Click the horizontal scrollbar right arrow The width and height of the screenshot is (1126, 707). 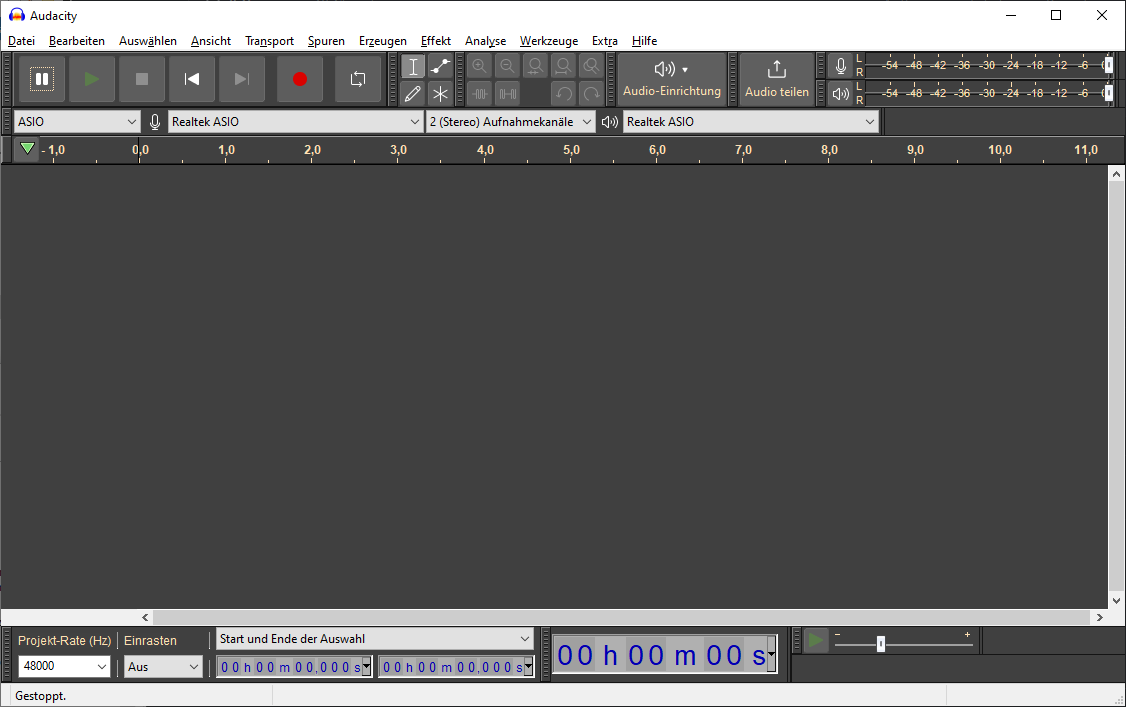[1099, 617]
